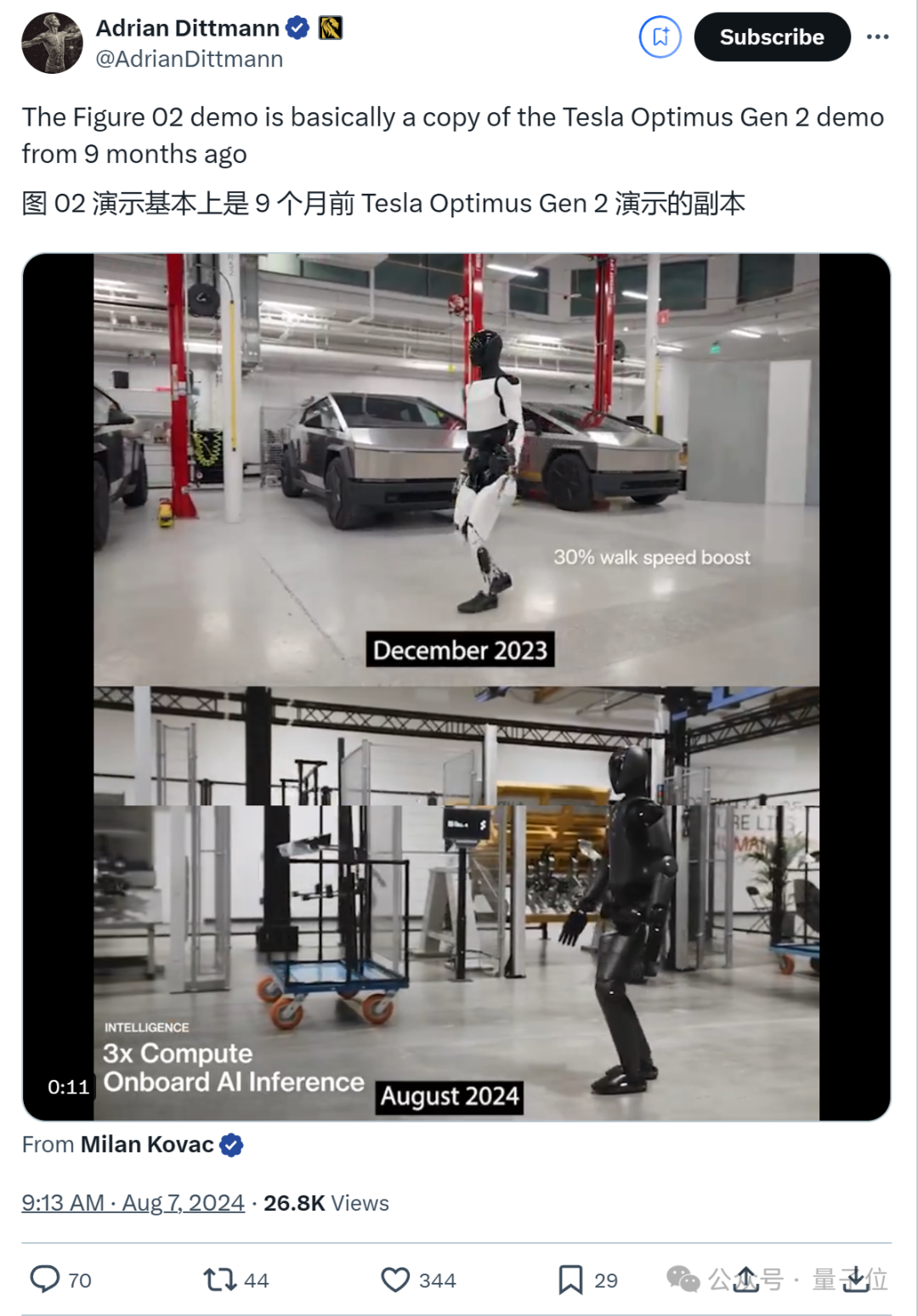Open the 9:13 AM Aug 7, 2024 timestamp
Image resolution: width=918 pixels, height=1316 pixels.
(133, 1203)
